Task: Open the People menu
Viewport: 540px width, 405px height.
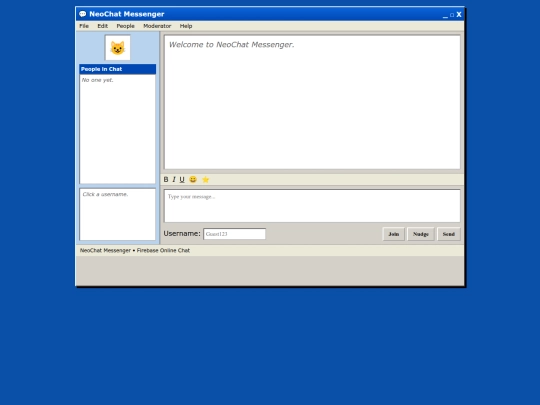Action: pyautogui.click(x=125, y=26)
